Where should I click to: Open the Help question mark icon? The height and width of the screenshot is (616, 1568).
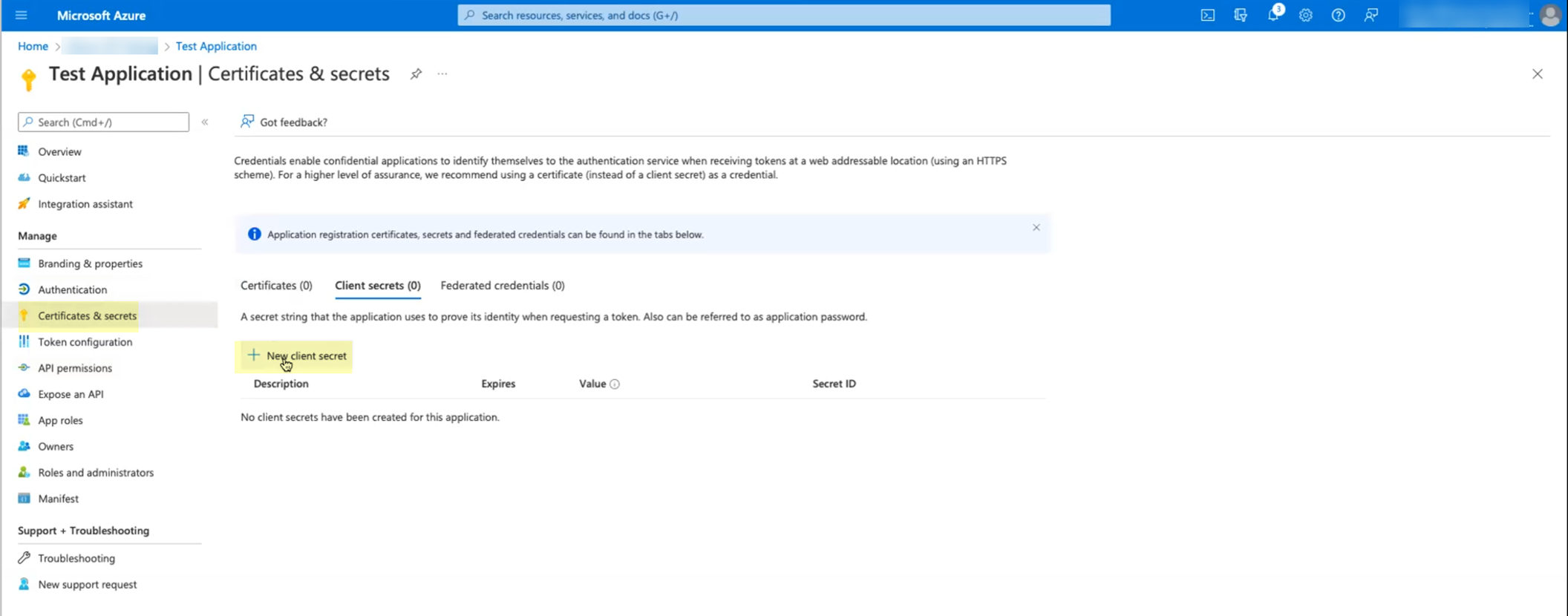(x=1339, y=15)
